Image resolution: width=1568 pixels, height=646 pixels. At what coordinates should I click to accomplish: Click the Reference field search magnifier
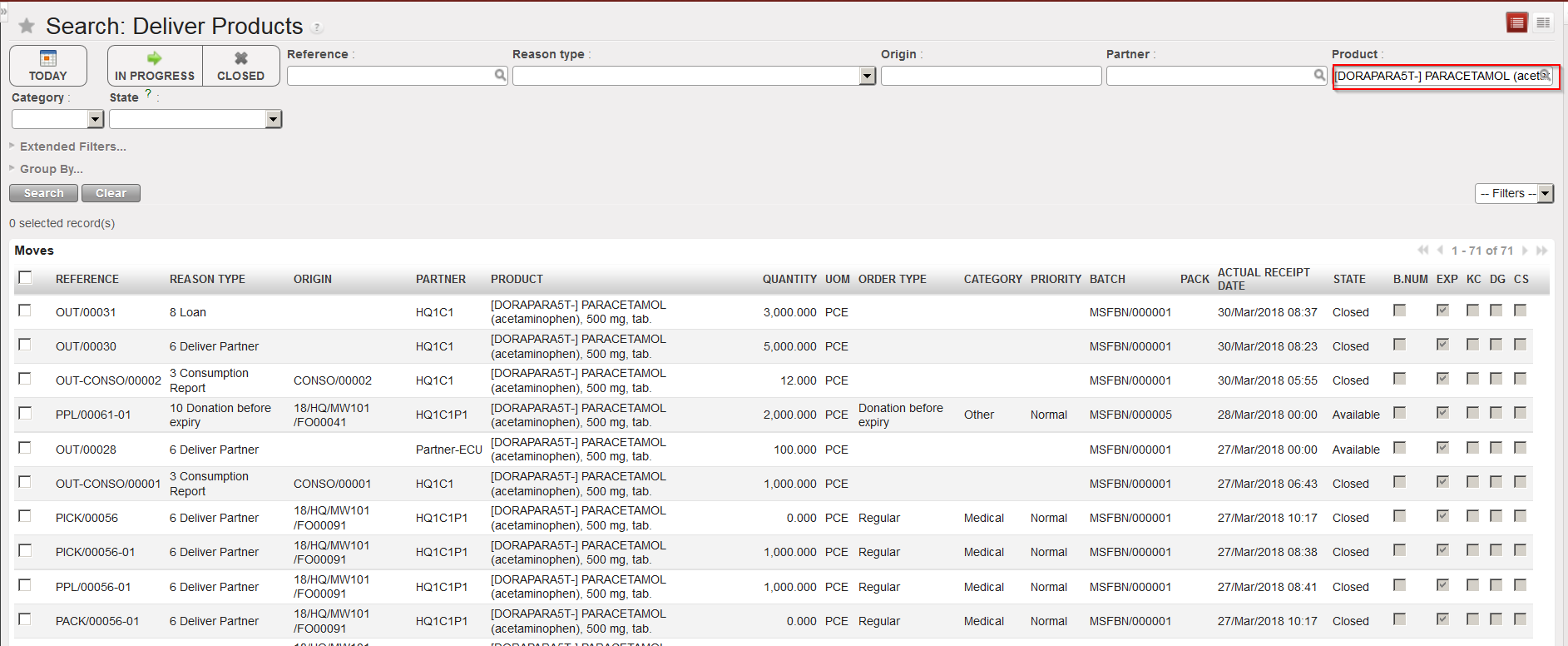click(x=500, y=76)
